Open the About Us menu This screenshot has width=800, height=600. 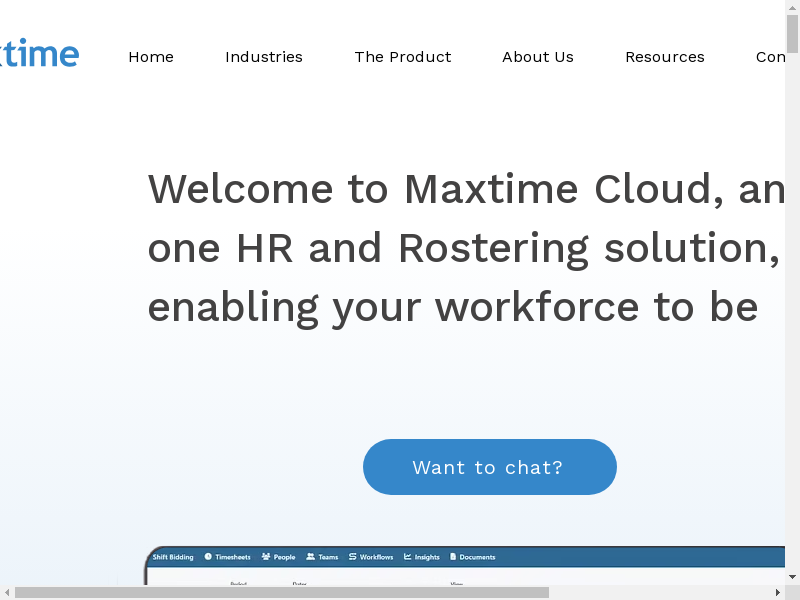tap(538, 57)
